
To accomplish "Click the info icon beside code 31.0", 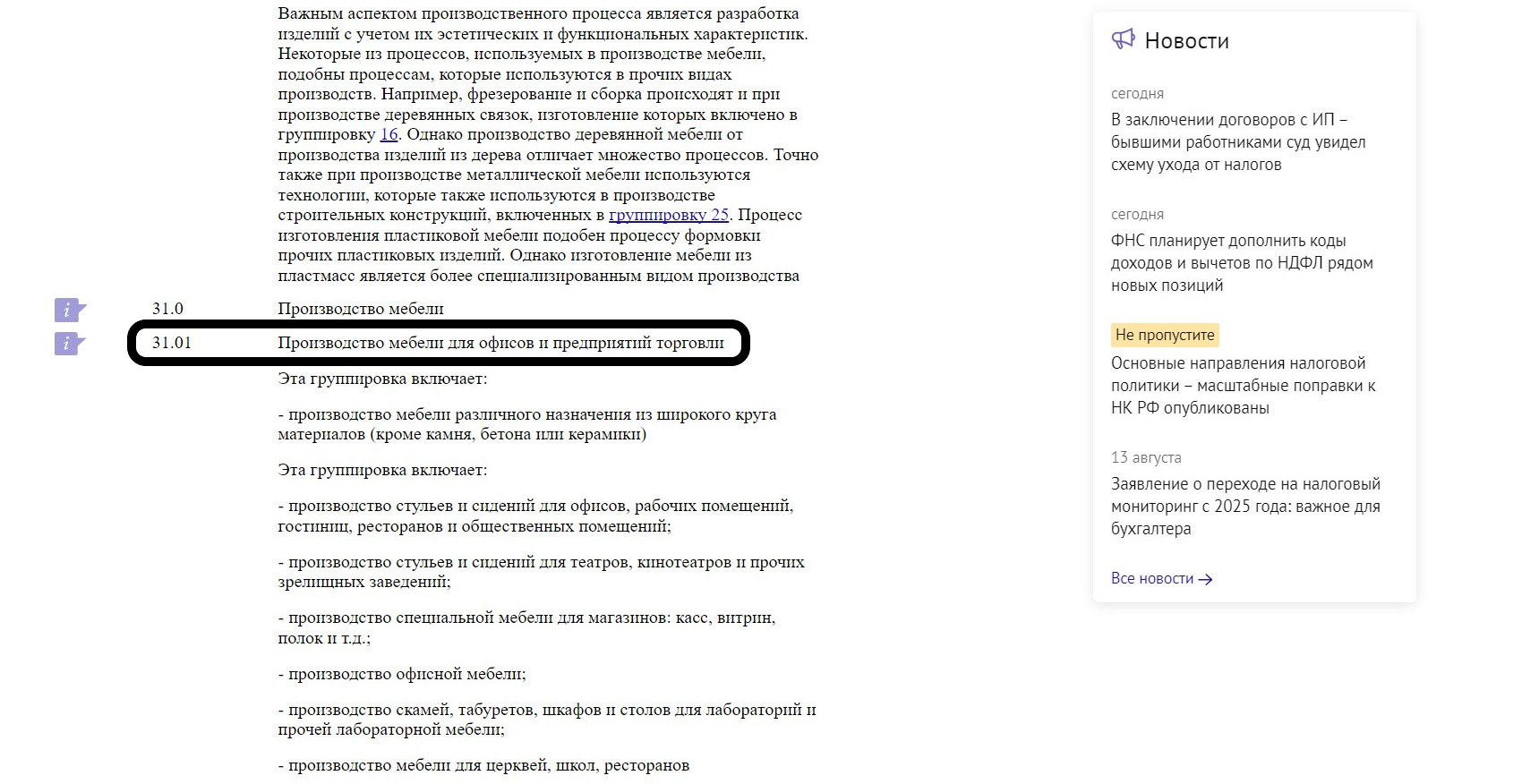I will coord(69,310).
